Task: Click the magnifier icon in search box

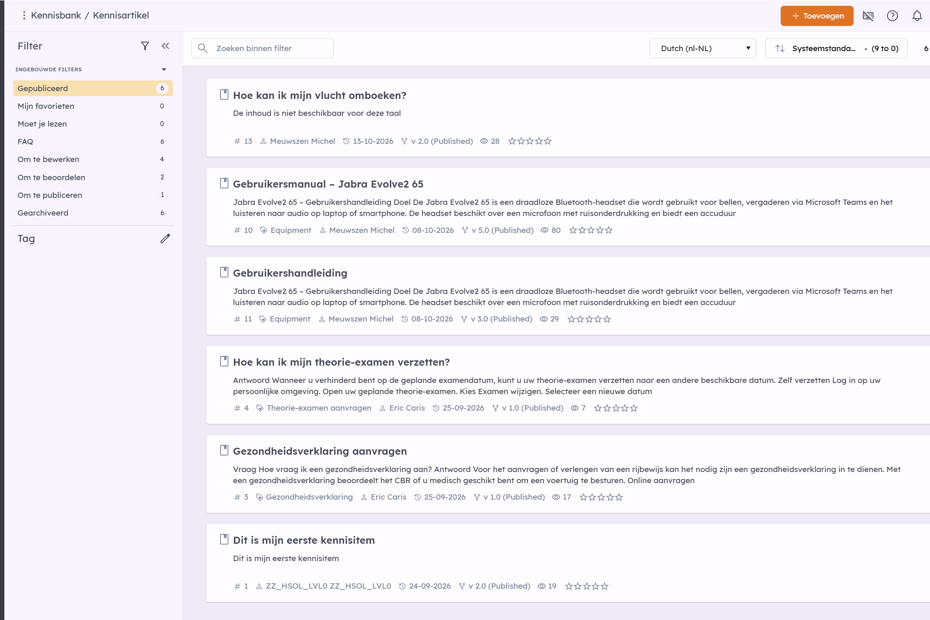Action: coord(203,48)
